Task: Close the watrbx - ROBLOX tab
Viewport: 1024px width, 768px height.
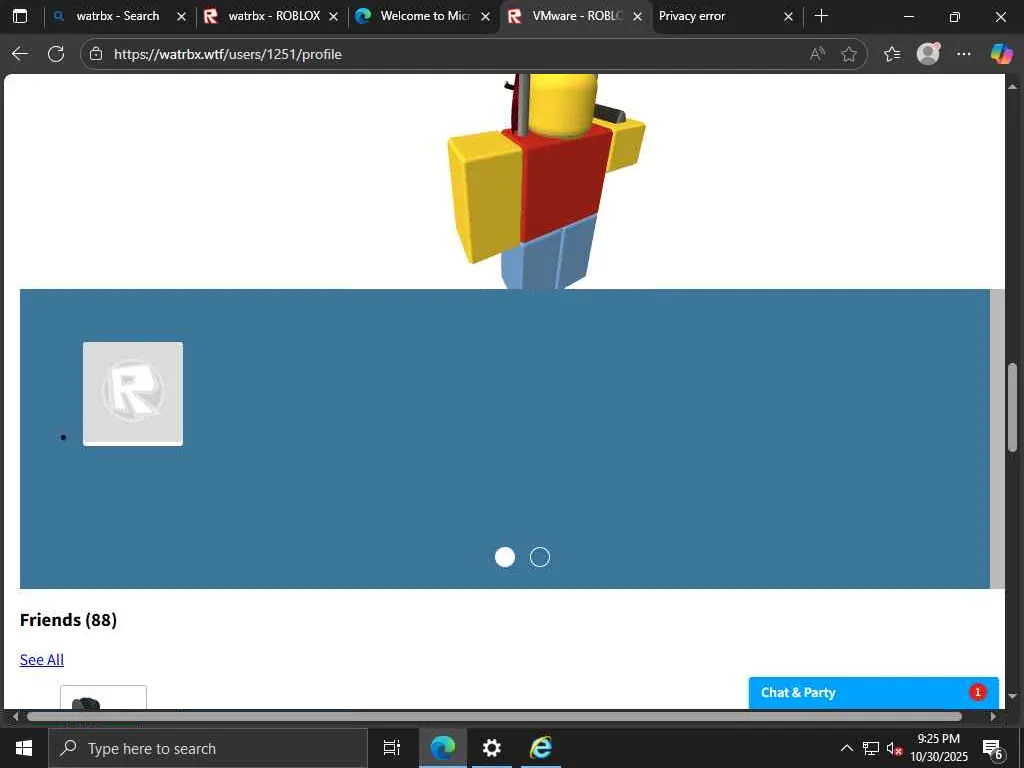Action: pos(334,16)
